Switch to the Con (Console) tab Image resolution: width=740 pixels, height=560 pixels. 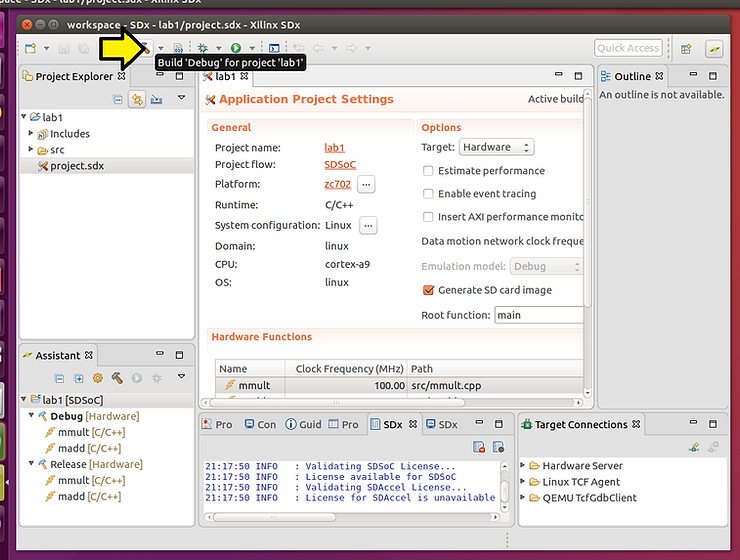260,424
